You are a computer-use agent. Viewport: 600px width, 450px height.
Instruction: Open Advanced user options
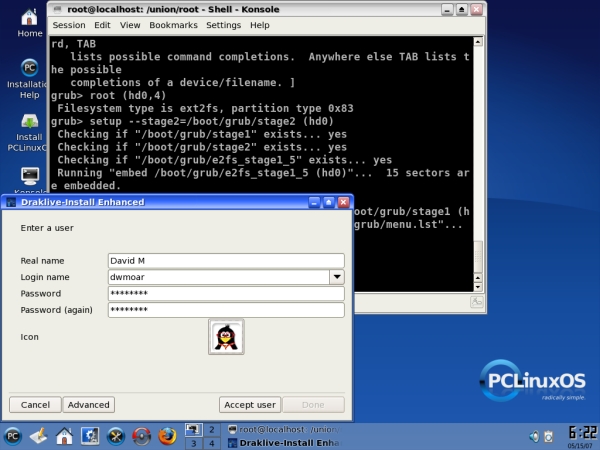tap(88, 404)
